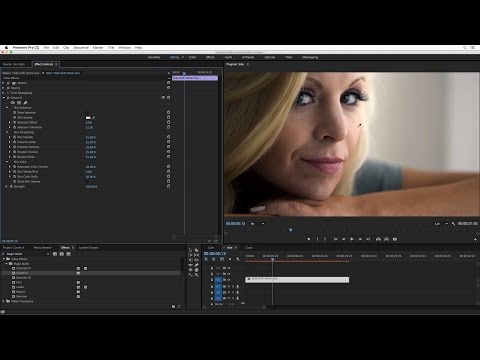Go to In point in Program Monitor
This screenshot has width=480, height=360.
(x=335, y=239)
